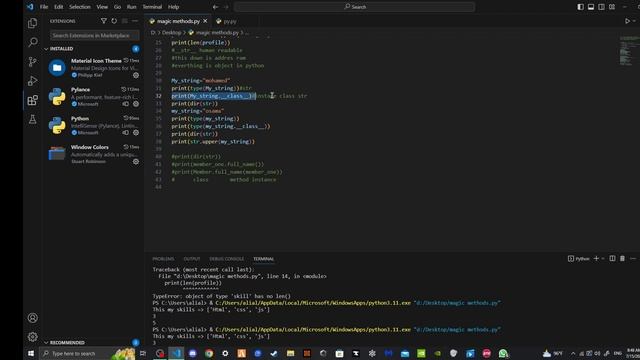The height and width of the screenshot is (360, 640).
Task: Toggle primary side bar layout button
Action: (x=580, y=7)
